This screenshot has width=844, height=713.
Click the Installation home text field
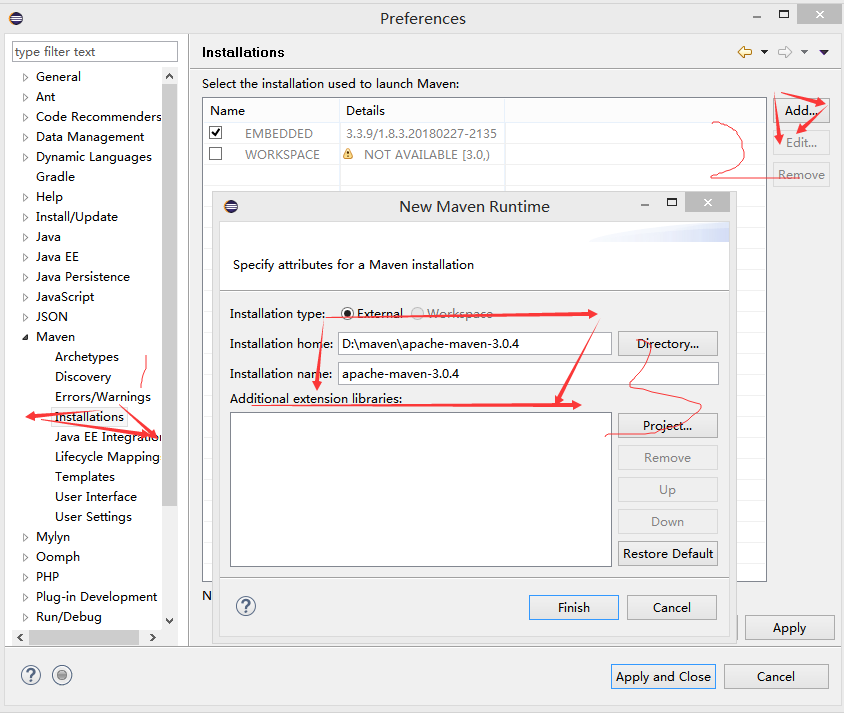click(x=475, y=343)
